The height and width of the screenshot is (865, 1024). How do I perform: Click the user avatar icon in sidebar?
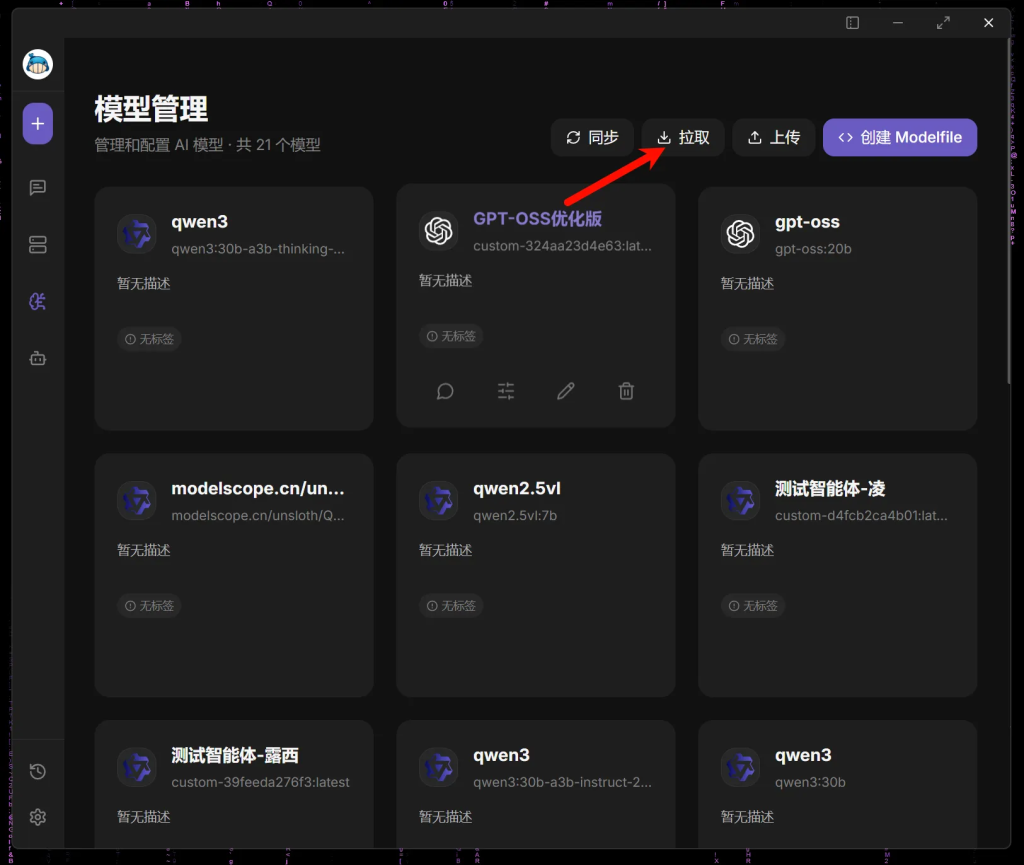38,64
